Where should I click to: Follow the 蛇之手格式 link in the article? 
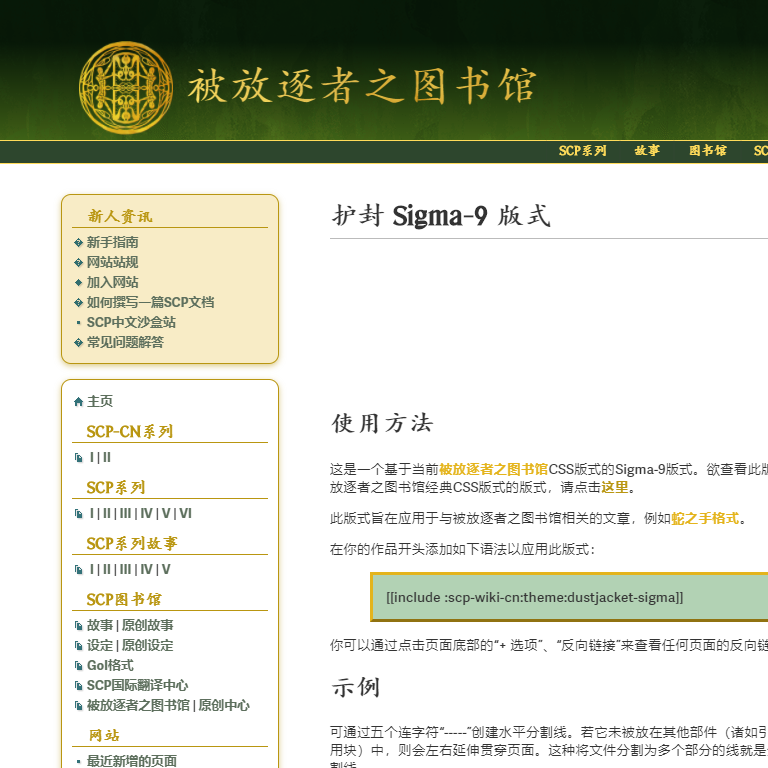[705, 518]
